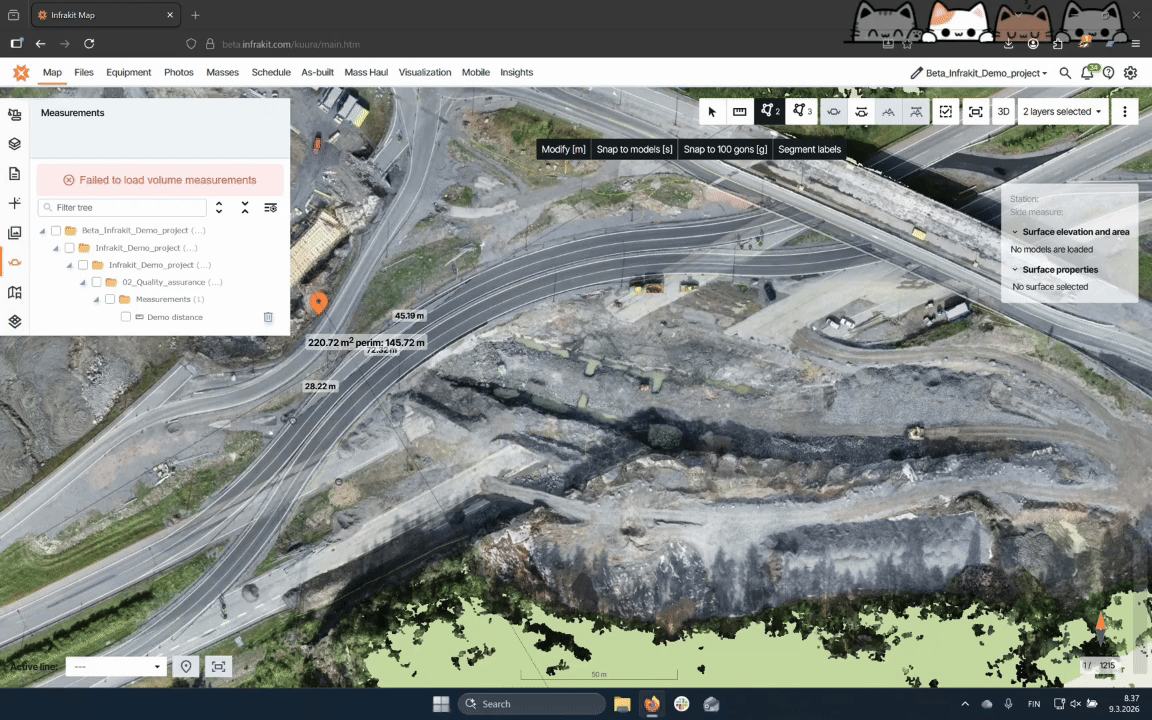Image resolution: width=1152 pixels, height=720 pixels.
Task: Select the pointer cursor tool
Action: click(x=712, y=112)
